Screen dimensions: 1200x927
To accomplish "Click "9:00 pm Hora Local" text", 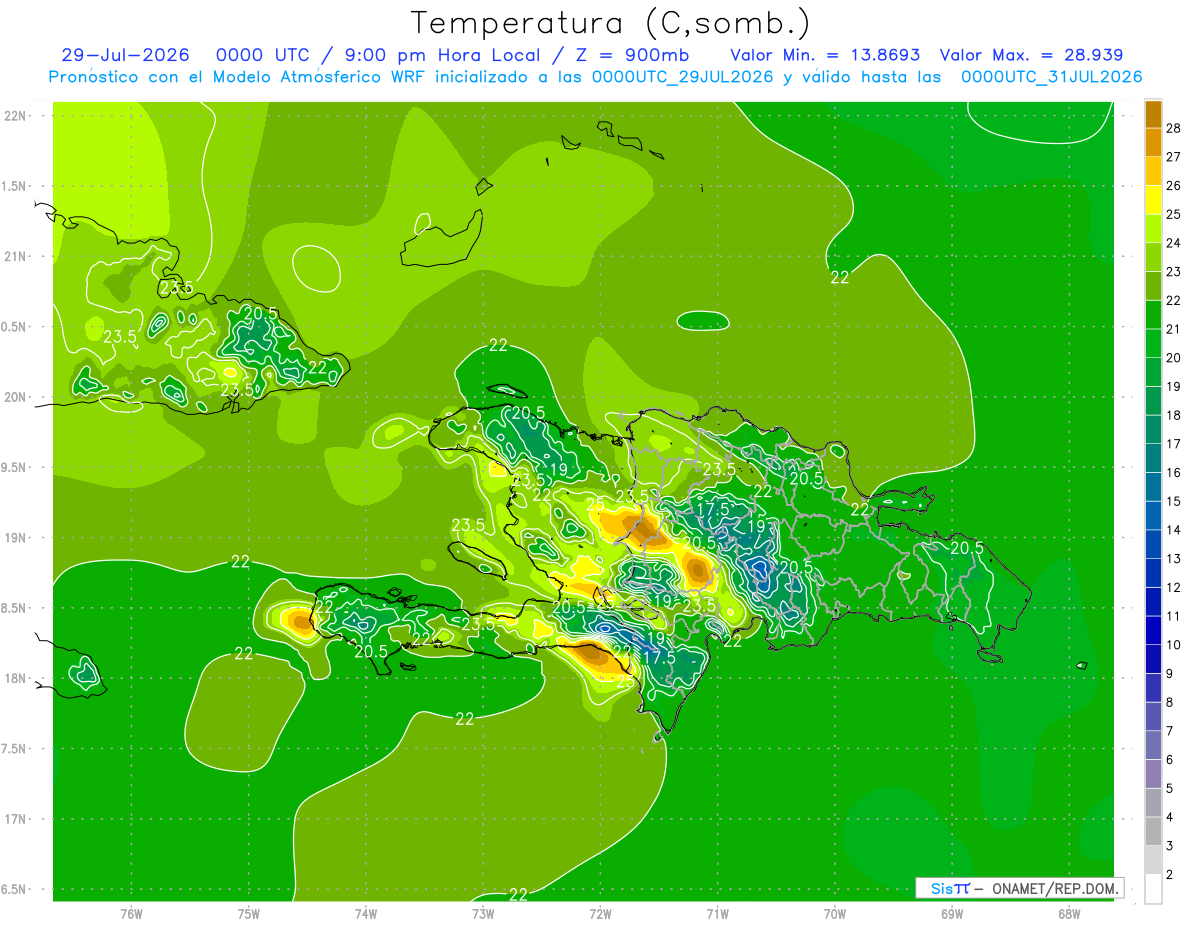I will (441, 55).
